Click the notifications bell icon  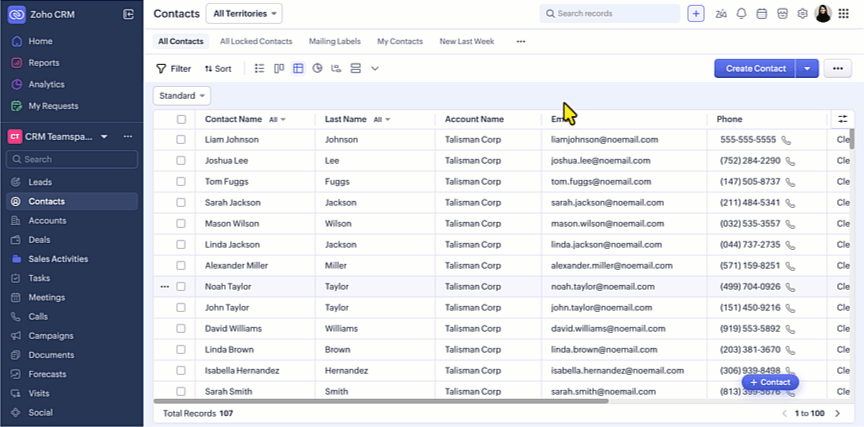pos(741,14)
